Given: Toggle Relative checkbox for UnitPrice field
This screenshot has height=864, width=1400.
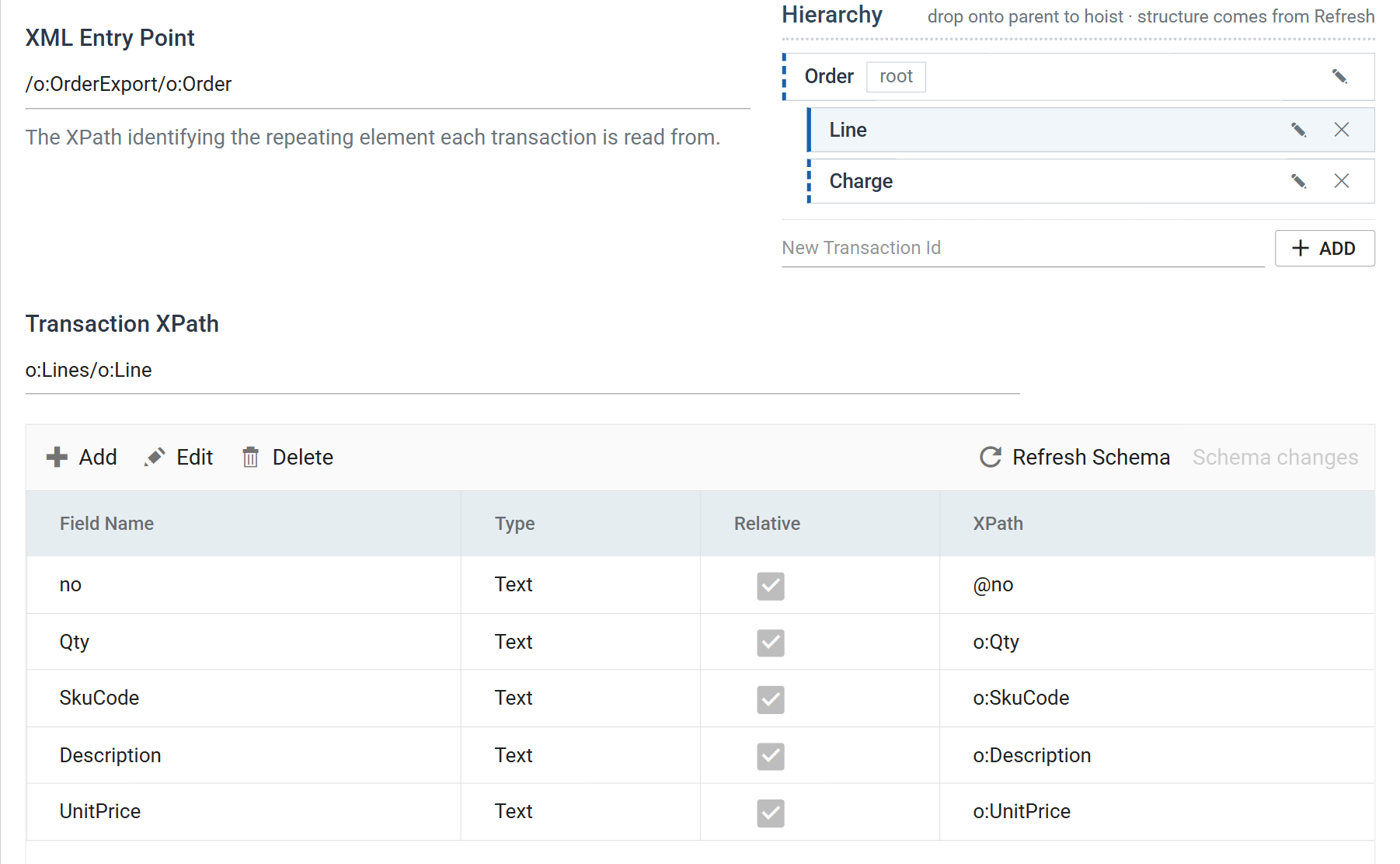Looking at the screenshot, I should point(771,813).
